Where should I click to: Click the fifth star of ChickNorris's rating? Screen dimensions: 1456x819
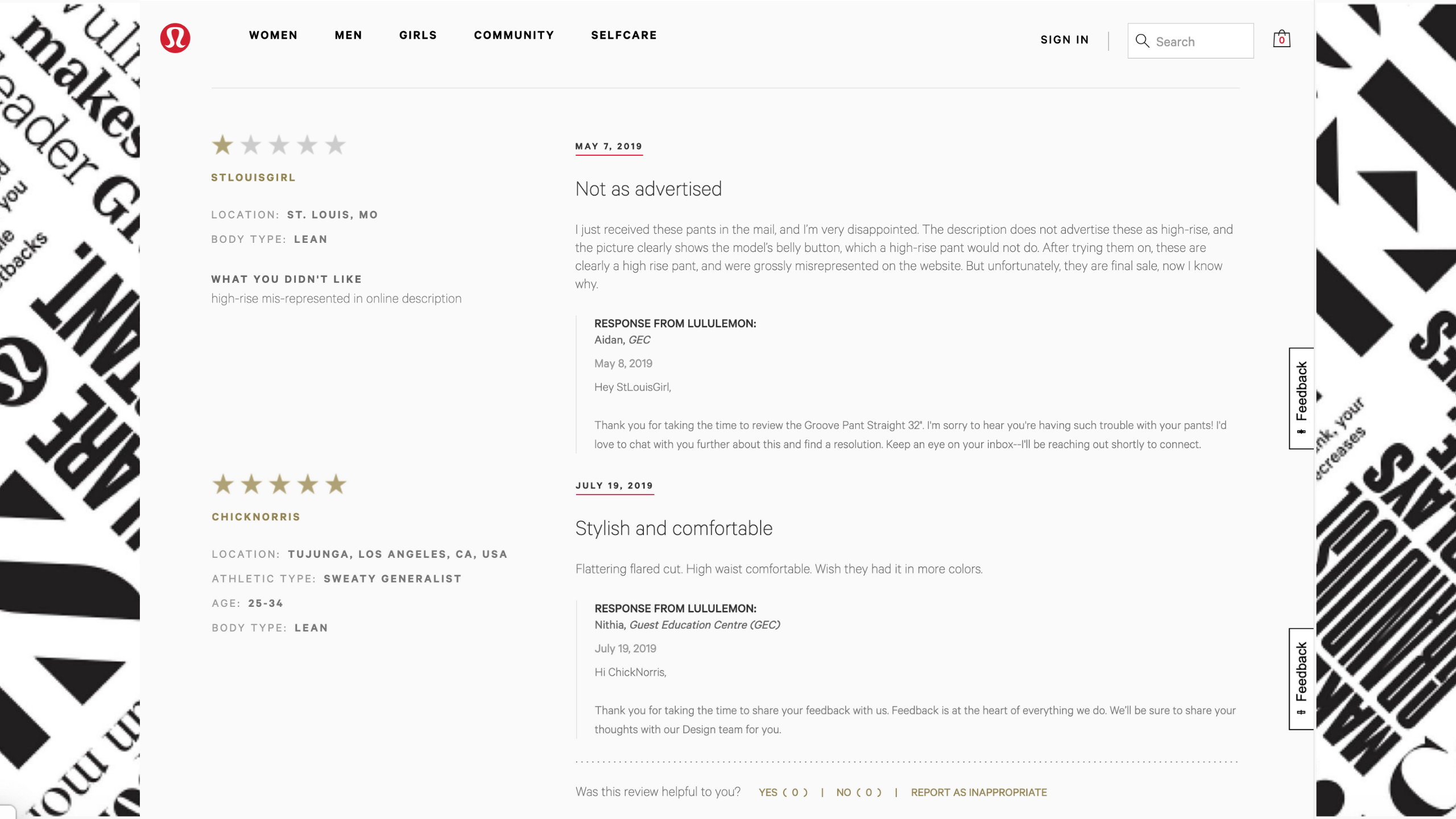pos(336,485)
